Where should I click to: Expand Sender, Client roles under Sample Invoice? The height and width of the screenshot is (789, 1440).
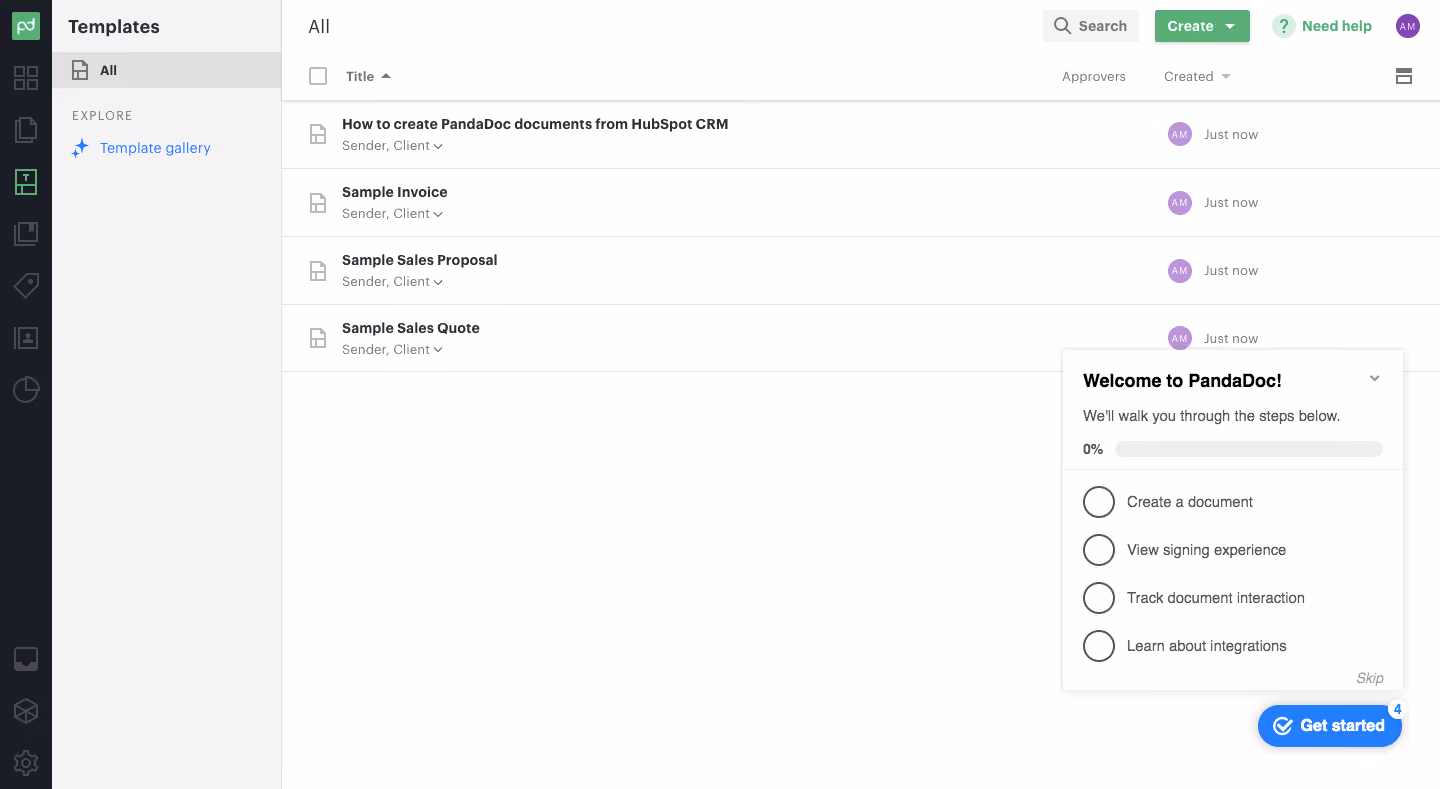coord(392,214)
